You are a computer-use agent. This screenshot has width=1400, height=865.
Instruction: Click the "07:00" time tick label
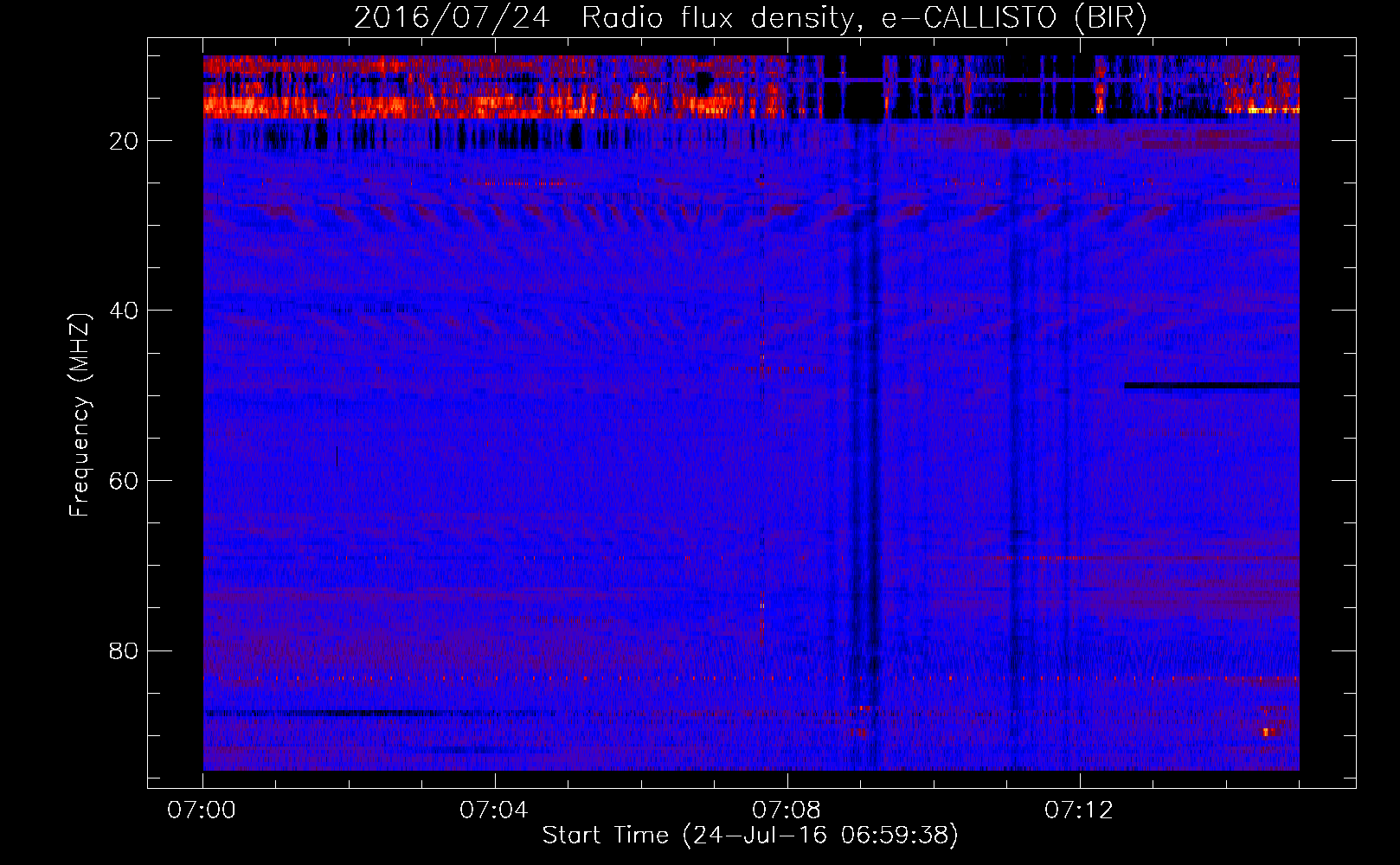[202, 811]
